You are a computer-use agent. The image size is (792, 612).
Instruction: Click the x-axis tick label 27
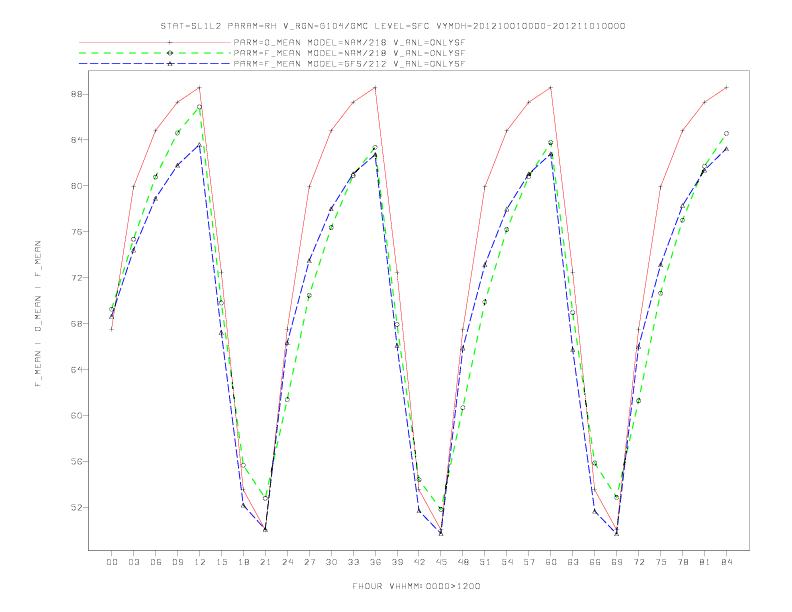[309, 562]
